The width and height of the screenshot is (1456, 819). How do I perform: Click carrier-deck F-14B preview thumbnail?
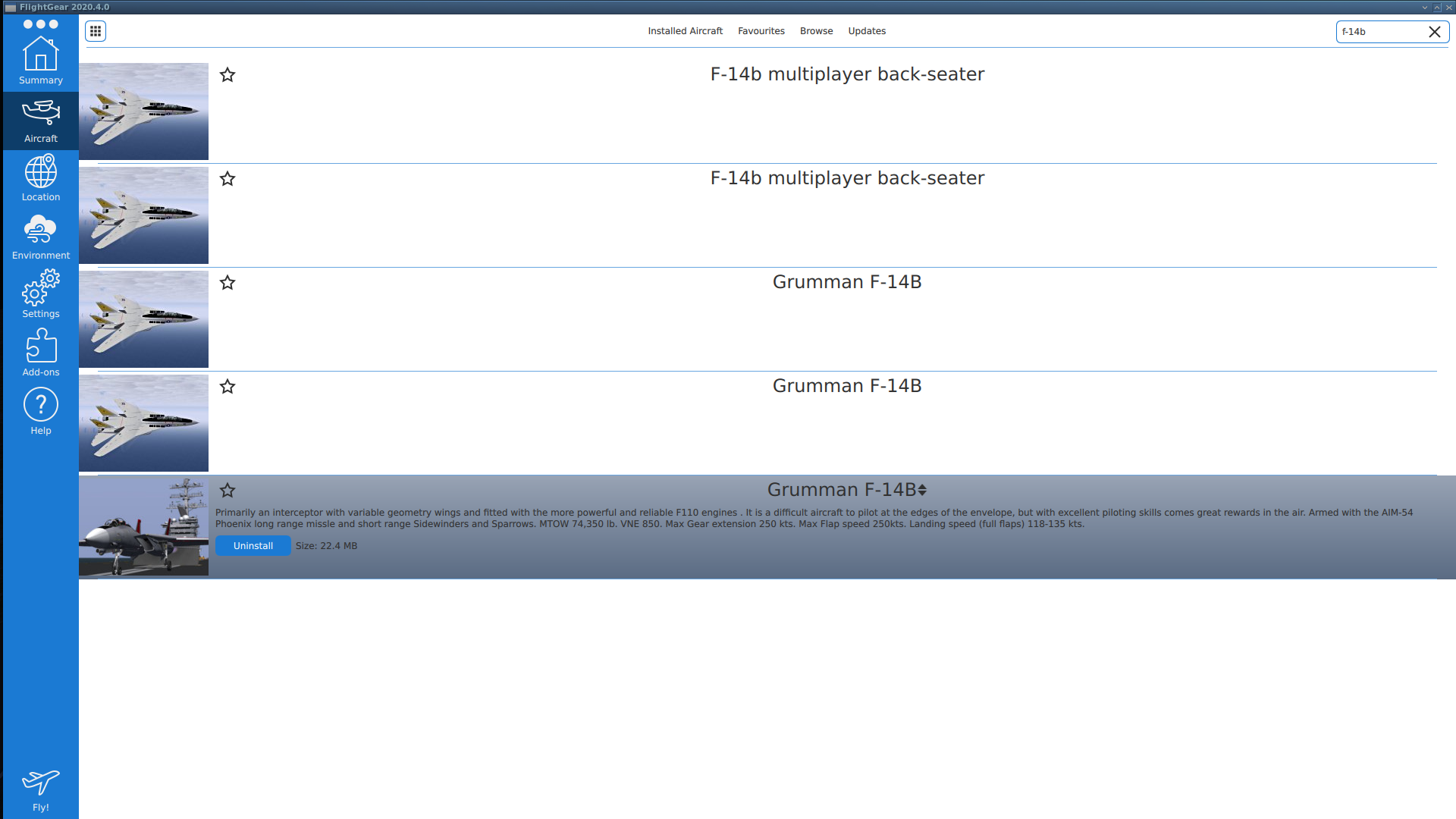click(144, 527)
